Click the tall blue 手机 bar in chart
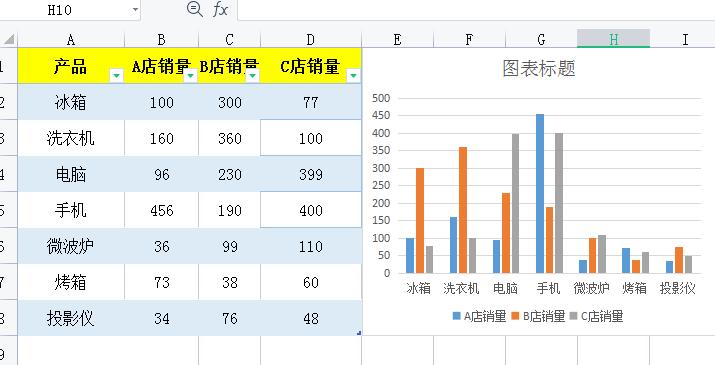The image size is (715, 365). coord(540,193)
